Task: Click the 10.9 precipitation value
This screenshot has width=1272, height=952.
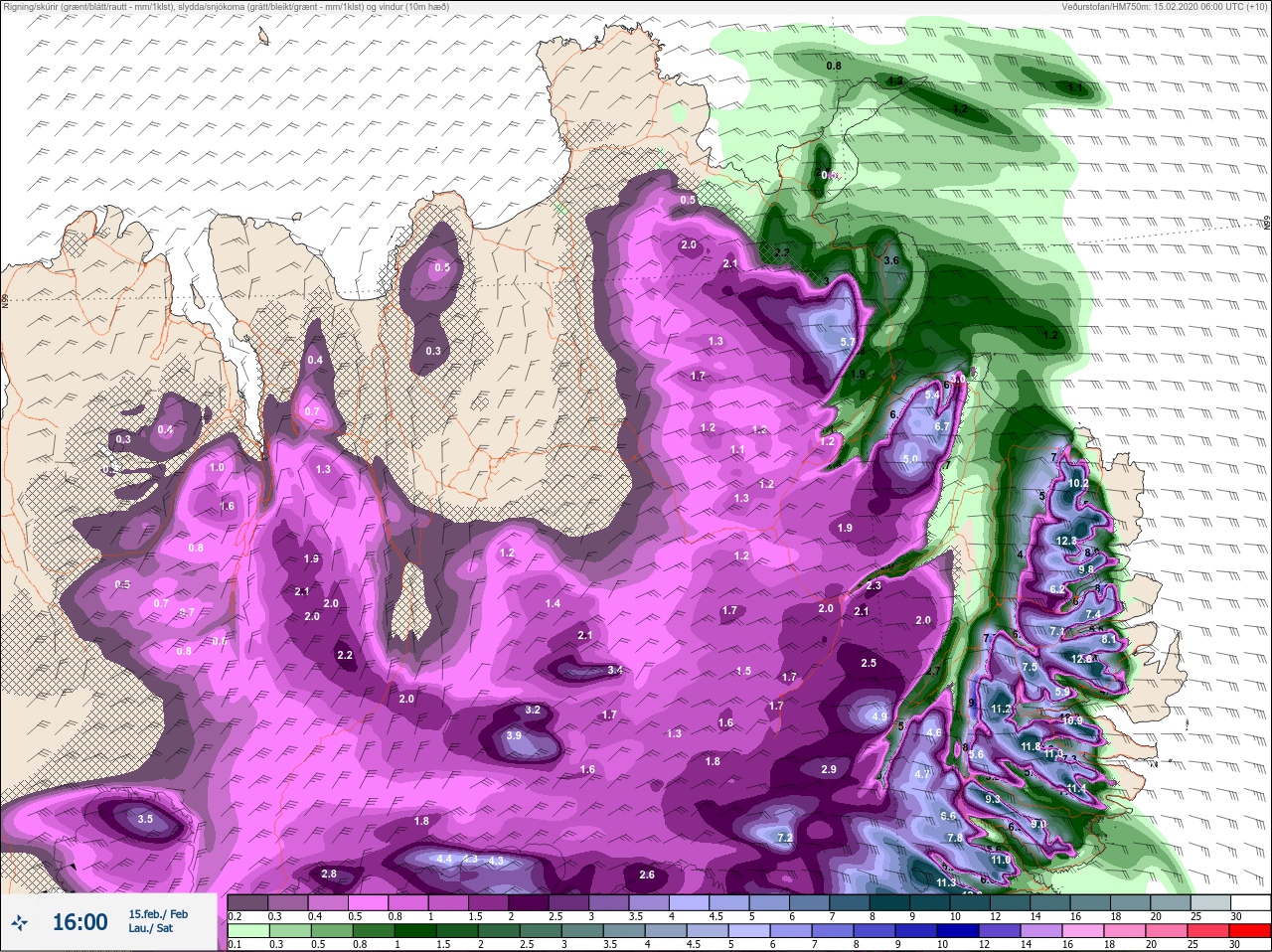Action: point(1072,721)
